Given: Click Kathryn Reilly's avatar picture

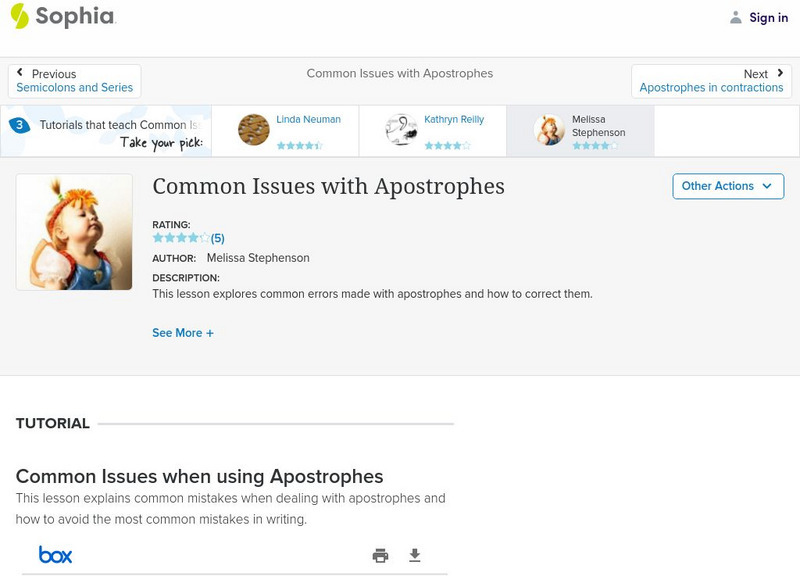Looking at the screenshot, I should (x=401, y=130).
